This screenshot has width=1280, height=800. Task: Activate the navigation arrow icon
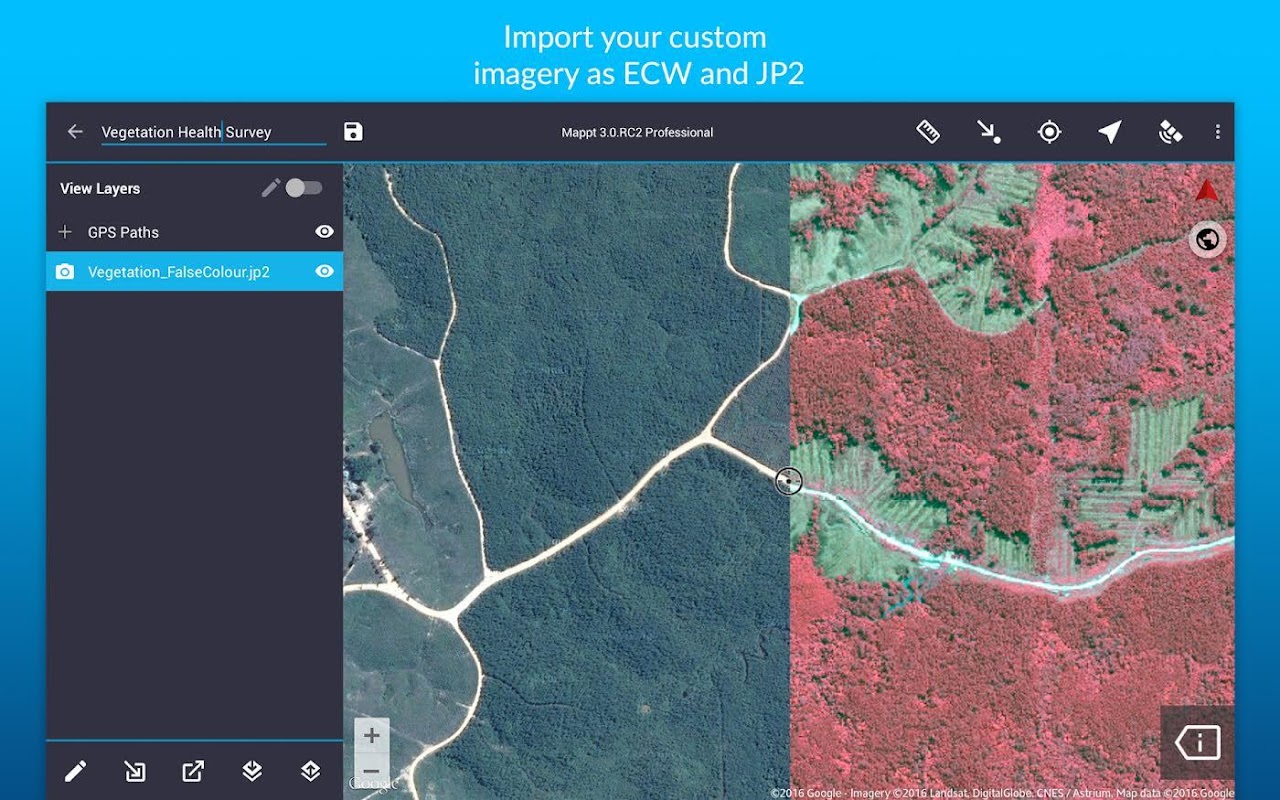1110,132
